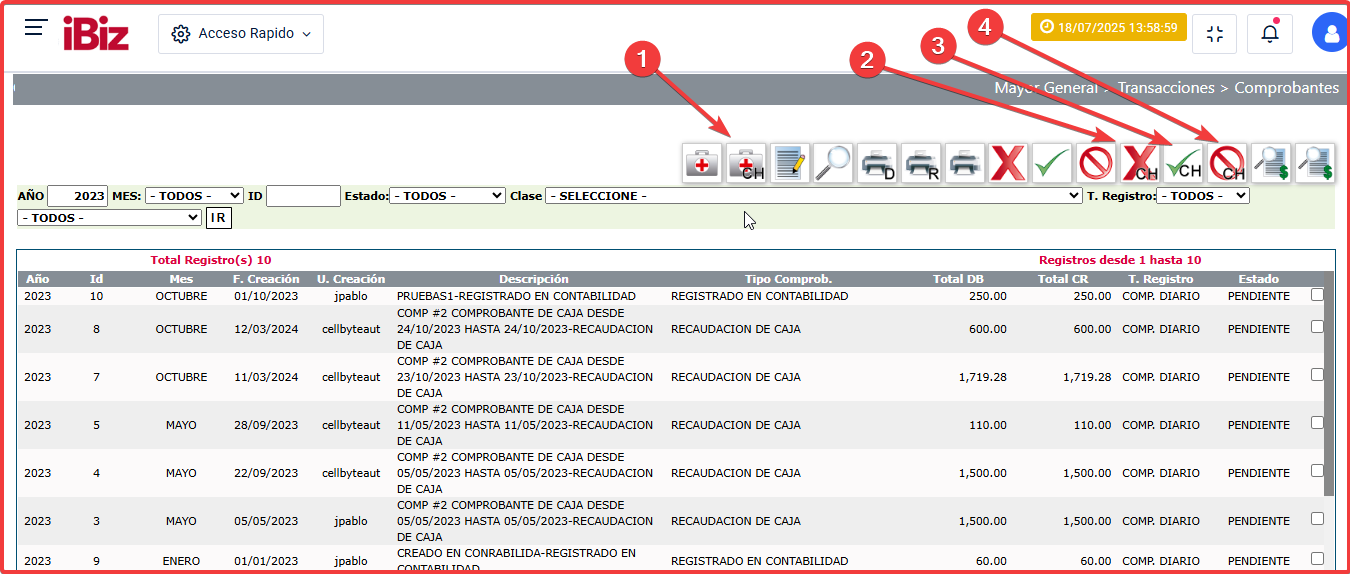Click the Total CR column header
This screenshot has height=574, width=1350.
click(x=1063, y=279)
